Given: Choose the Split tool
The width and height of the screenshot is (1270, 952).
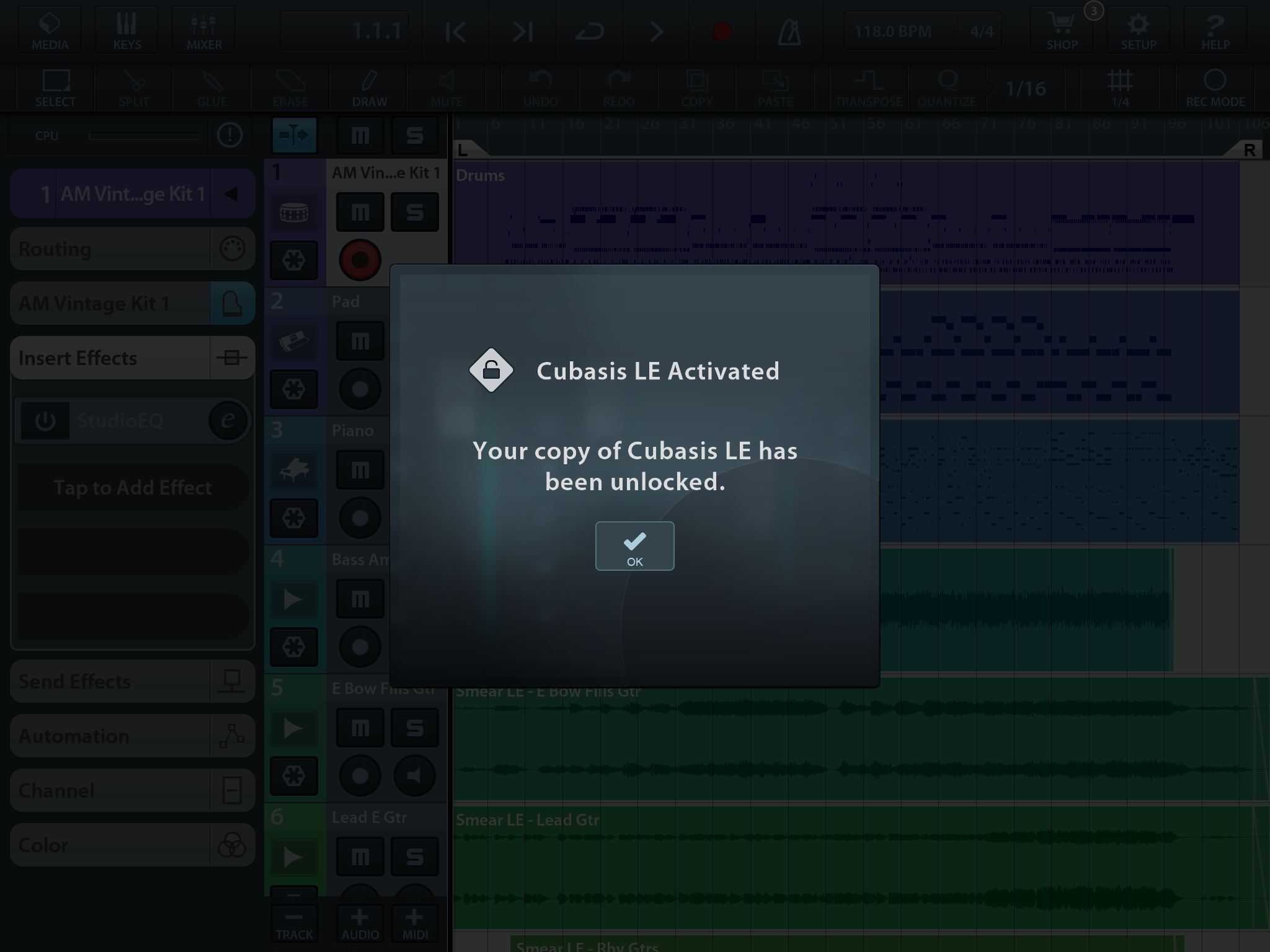Looking at the screenshot, I should 133,88.
